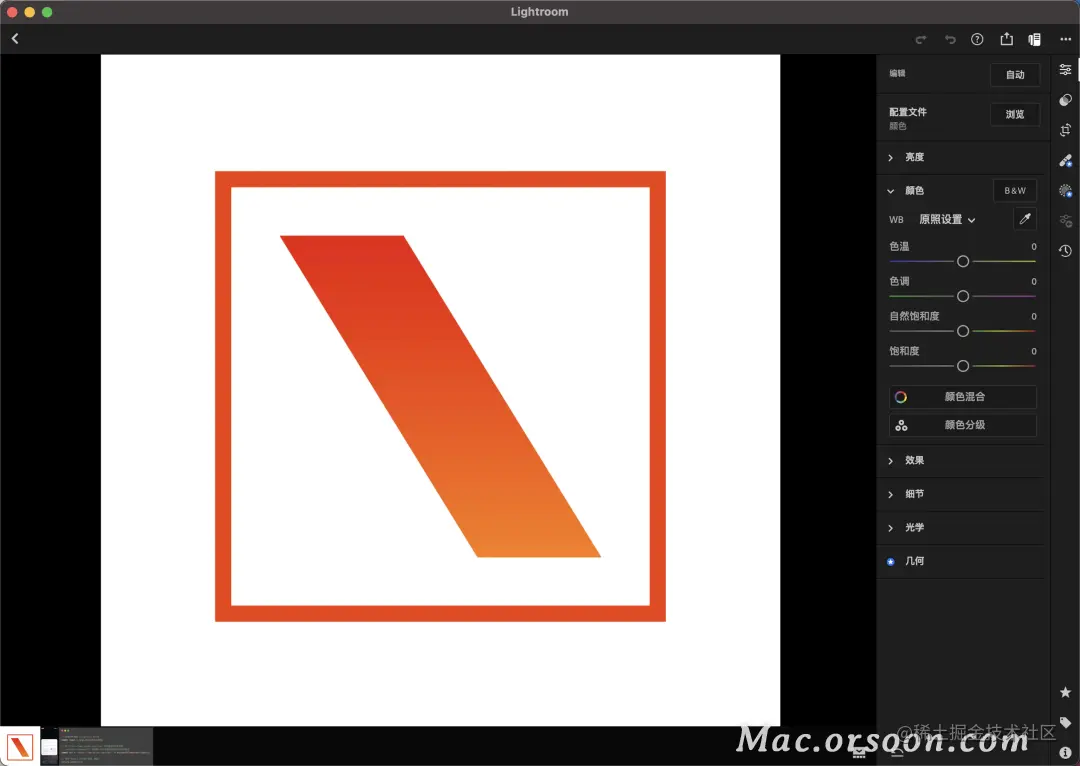Click the 配置文件 profile label

[x=908, y=112]
